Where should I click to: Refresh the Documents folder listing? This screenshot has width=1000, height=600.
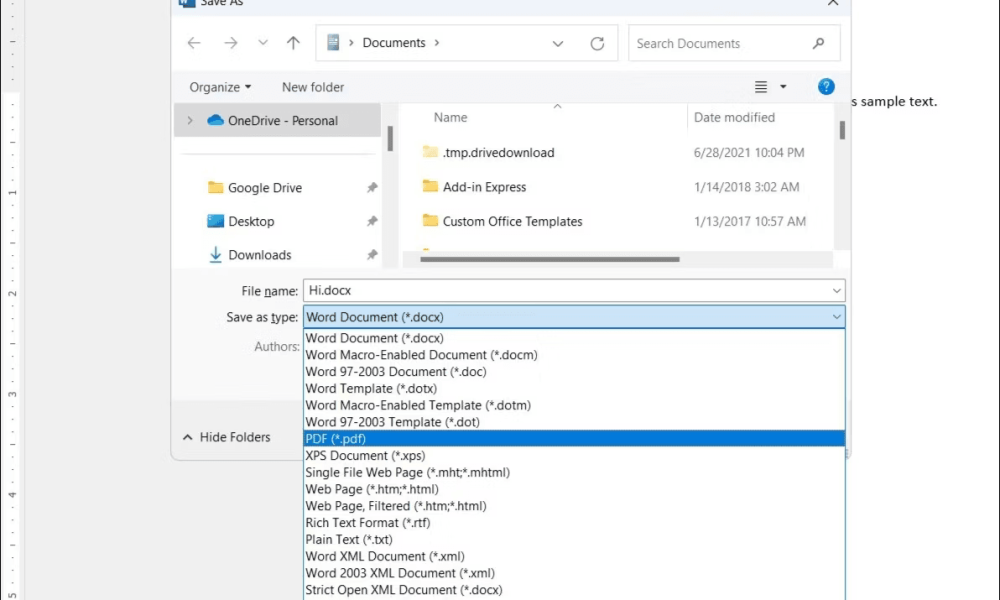point(597,43)
